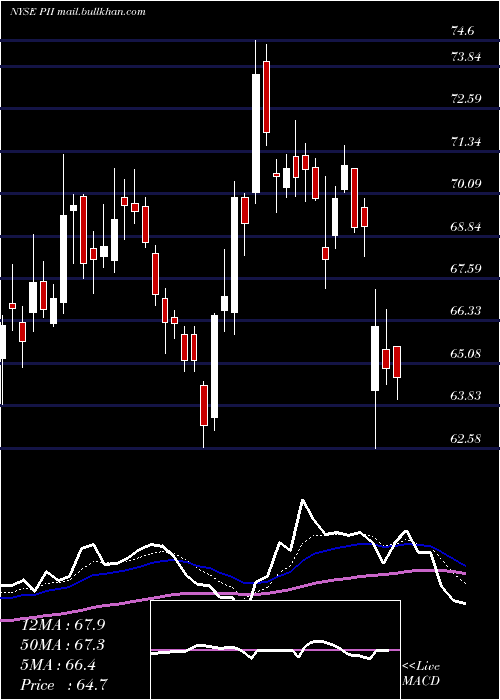Click the last red candlestick on the right
500x700 pixels.
point(397,362)
